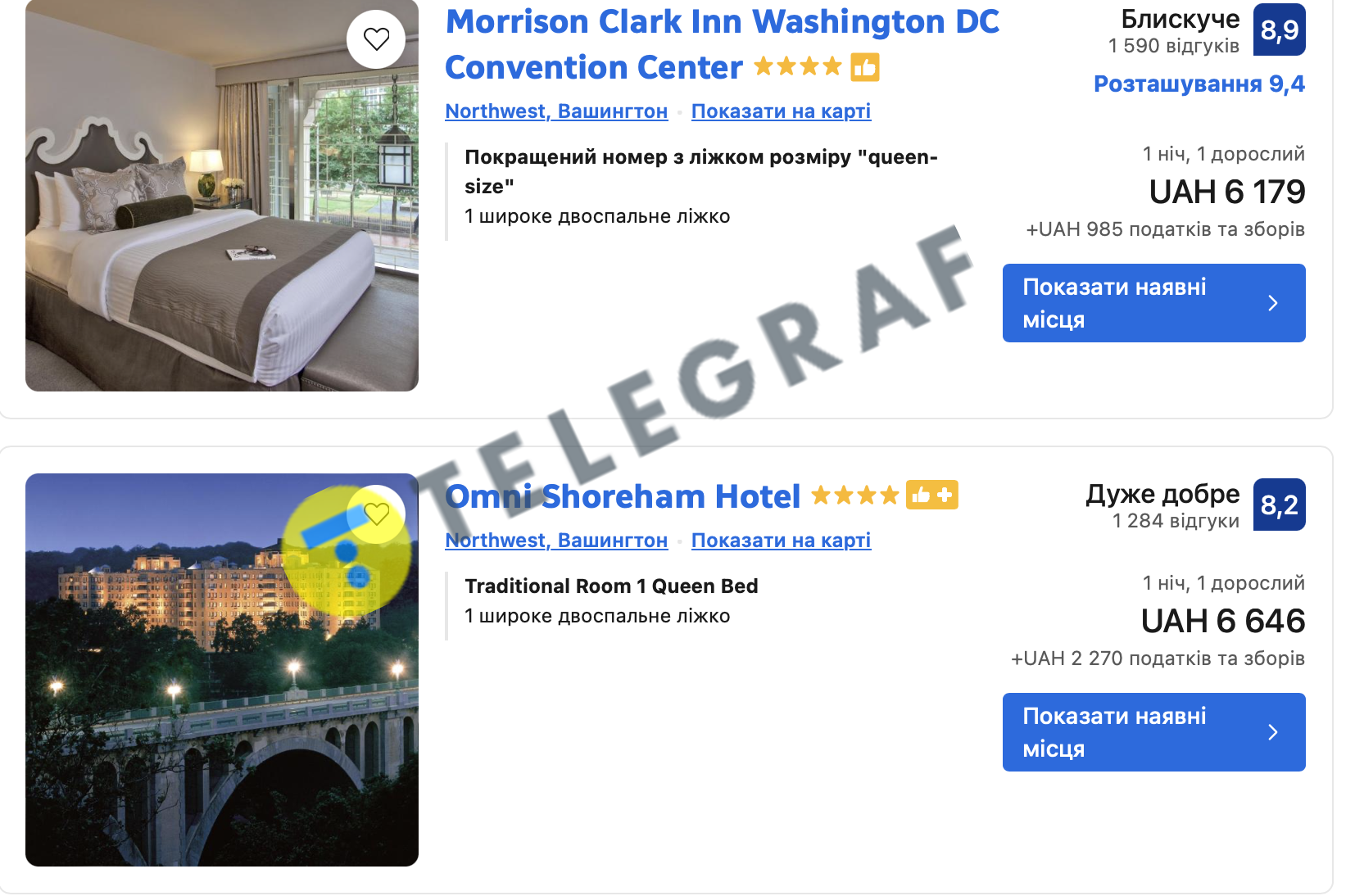Open Morrison Clark Inn hotel title link
The width and height of the screenshot is (1355, 896).
point(722,44)
